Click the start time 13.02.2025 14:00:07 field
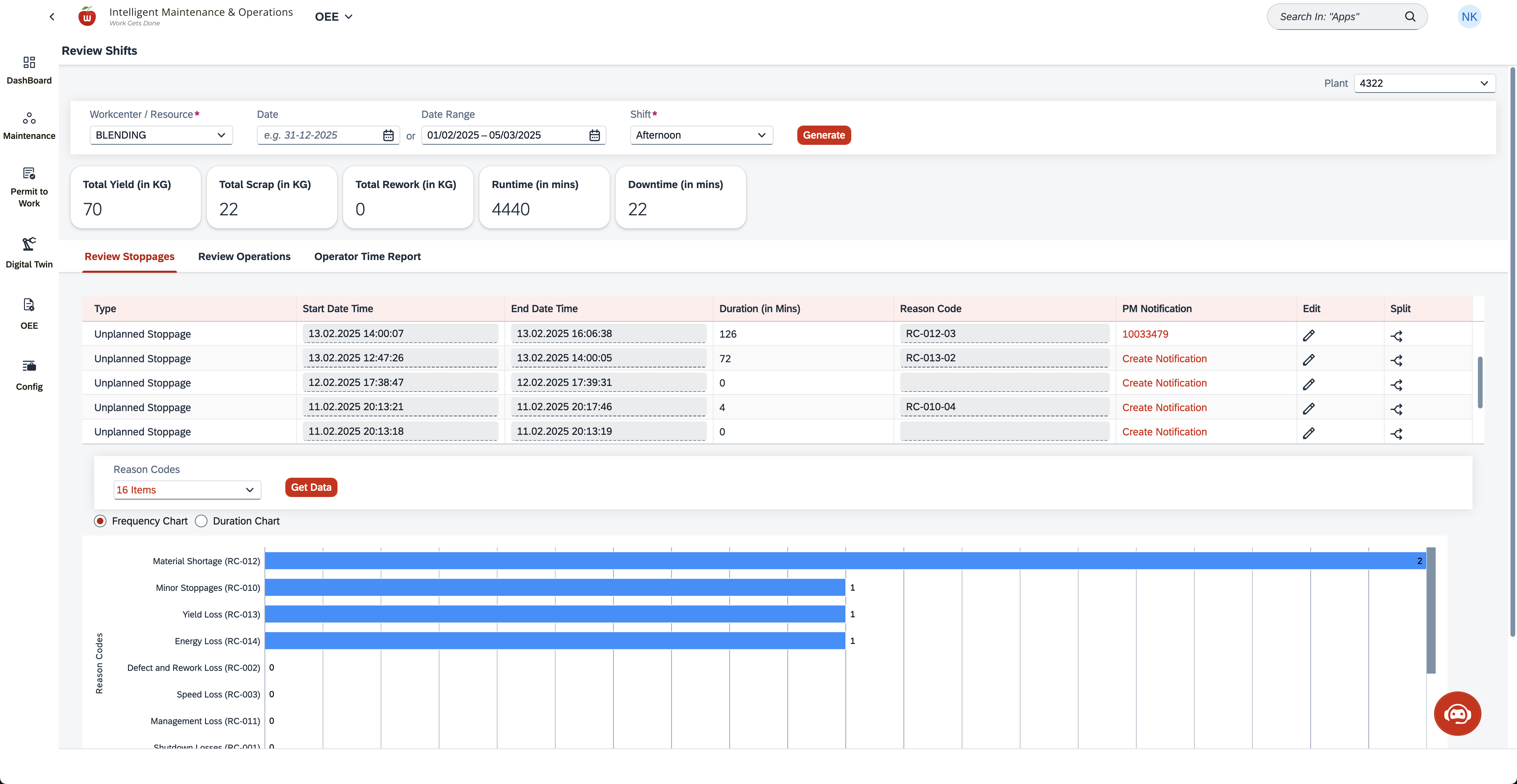Screen dimensions: 1517x784 pos(400,333)
